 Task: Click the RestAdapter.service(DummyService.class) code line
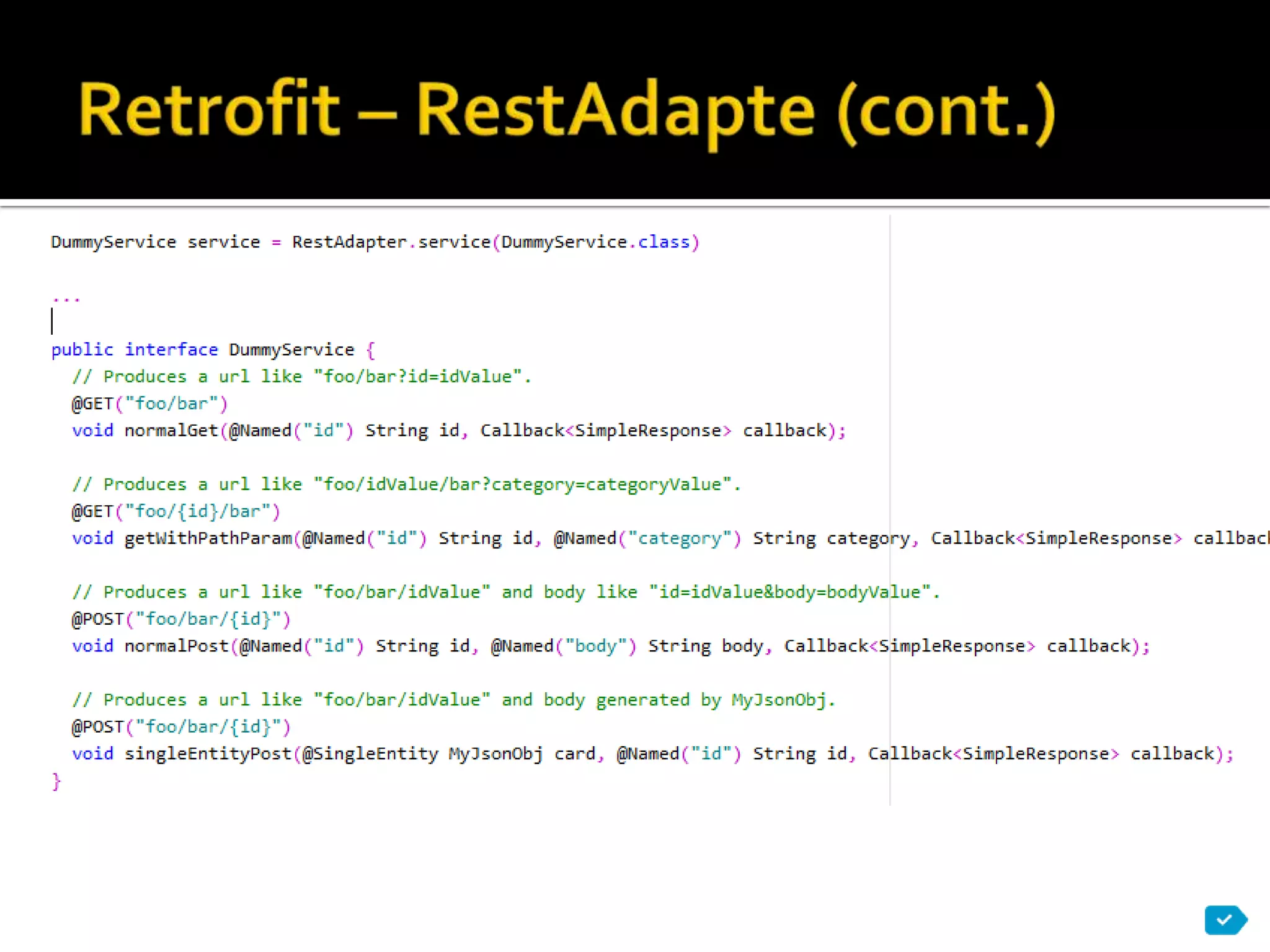(x=375, y=242)
